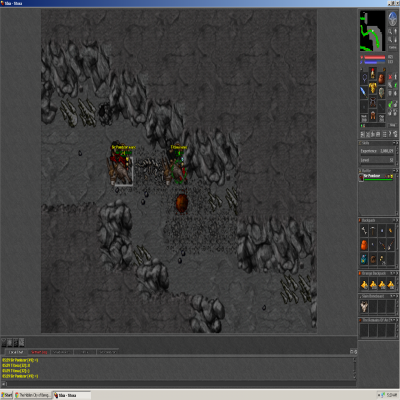Screen dimensions: 400x400
Task: Minimize the Skills panel
Action: tap(394, 143)
